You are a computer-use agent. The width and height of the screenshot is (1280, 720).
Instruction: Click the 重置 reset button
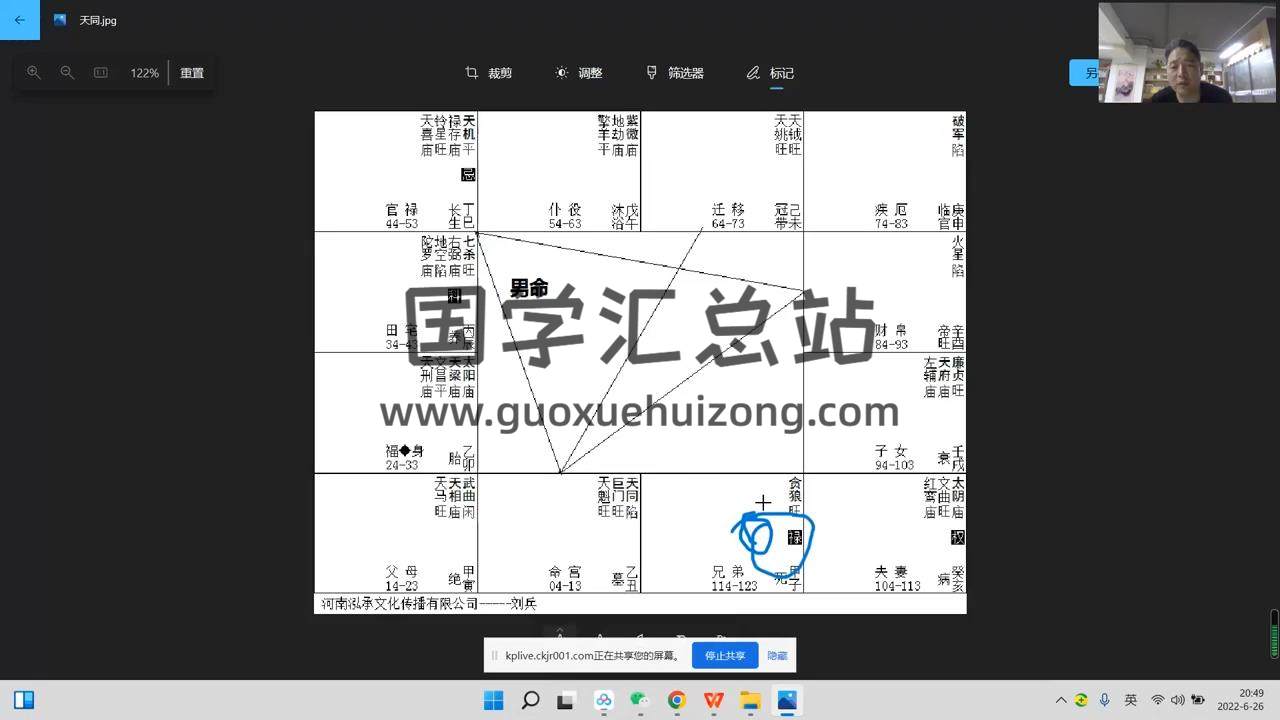(x=192, y=73)
